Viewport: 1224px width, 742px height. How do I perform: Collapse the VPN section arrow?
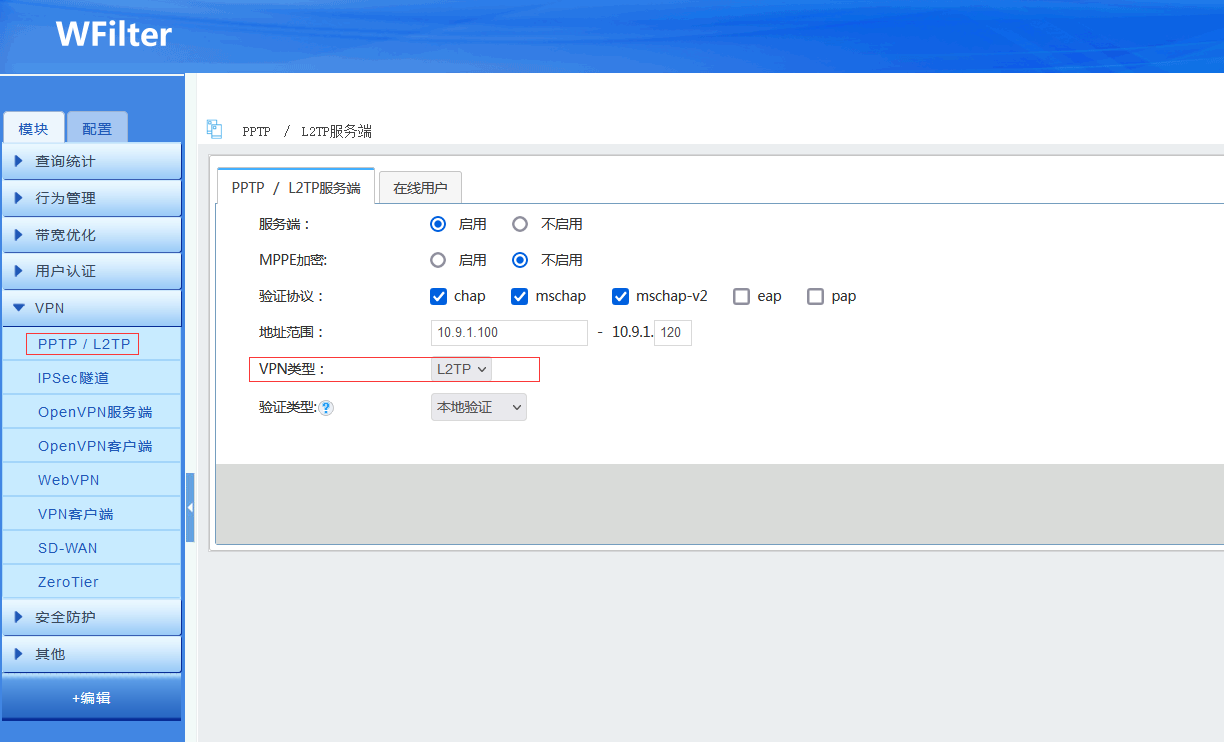tap(19, 308)
